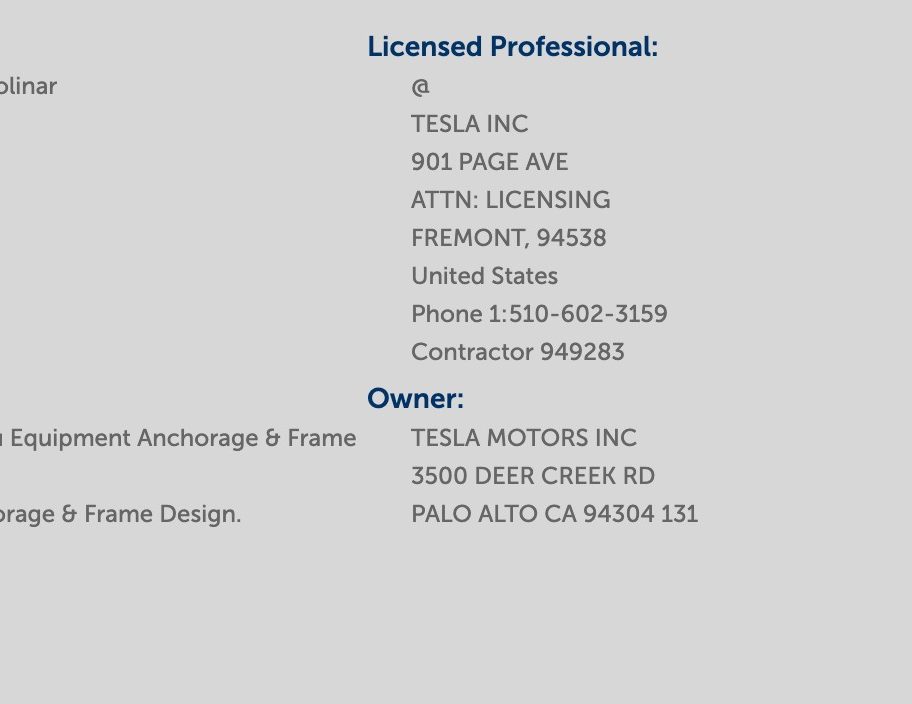Select the TESLA MOTORS INC owner name

pyautogui.click(x=523, y=438)
